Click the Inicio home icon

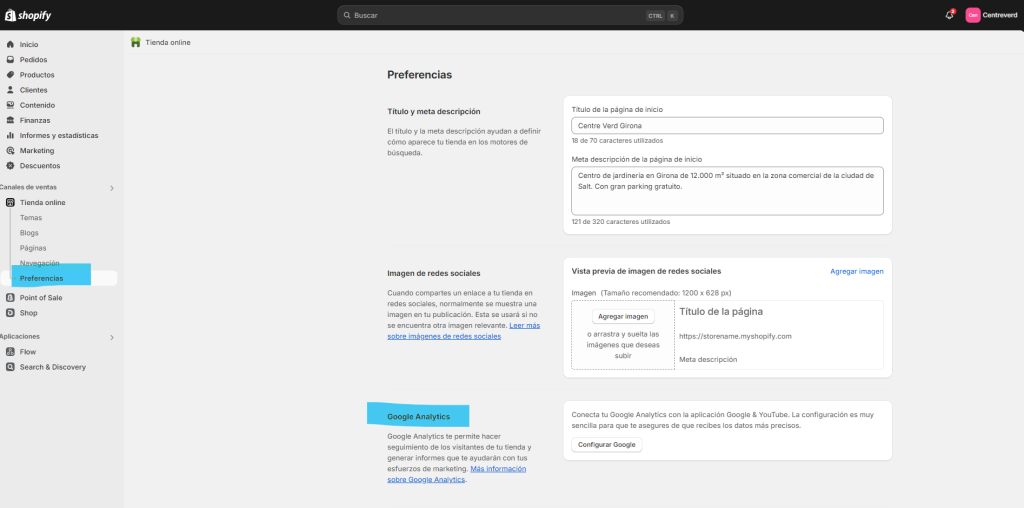pyautogui.click(x=10, y=44)
